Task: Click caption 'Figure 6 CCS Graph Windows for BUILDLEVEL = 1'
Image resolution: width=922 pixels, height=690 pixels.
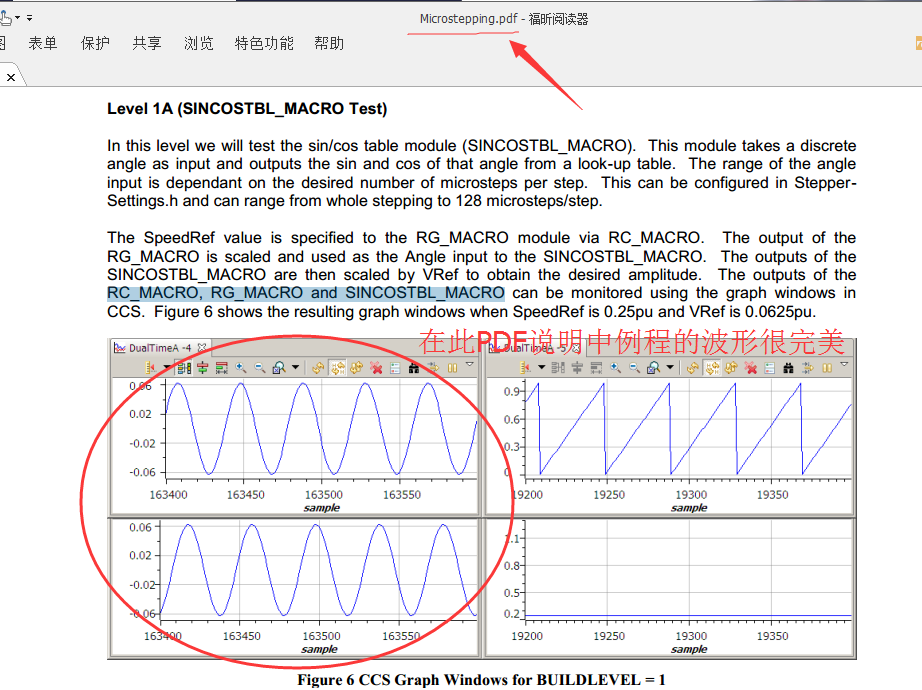Action: click(482, 679)
